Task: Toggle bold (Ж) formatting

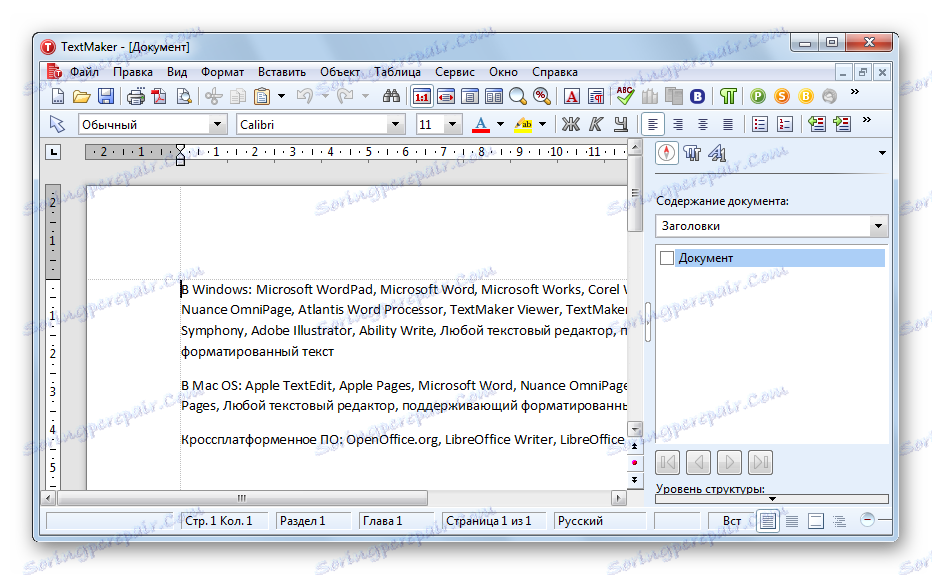Action: pos(571,124)
